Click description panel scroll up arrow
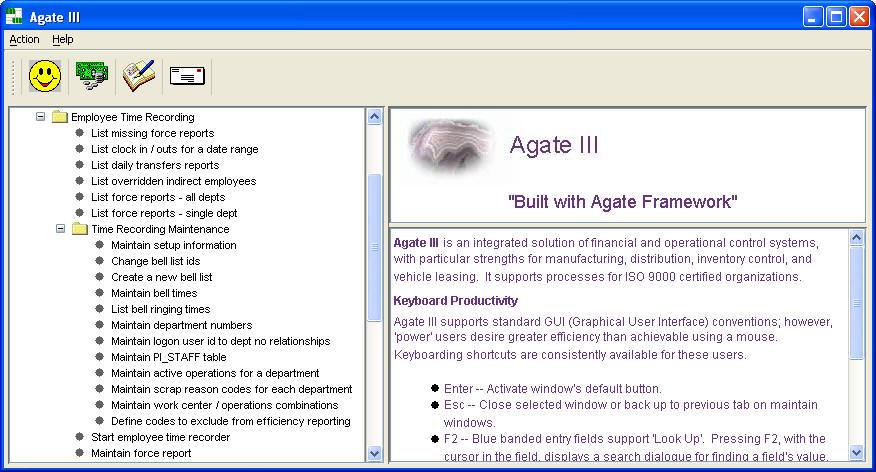Screen dimensions: 876x472 coord(856,237)
